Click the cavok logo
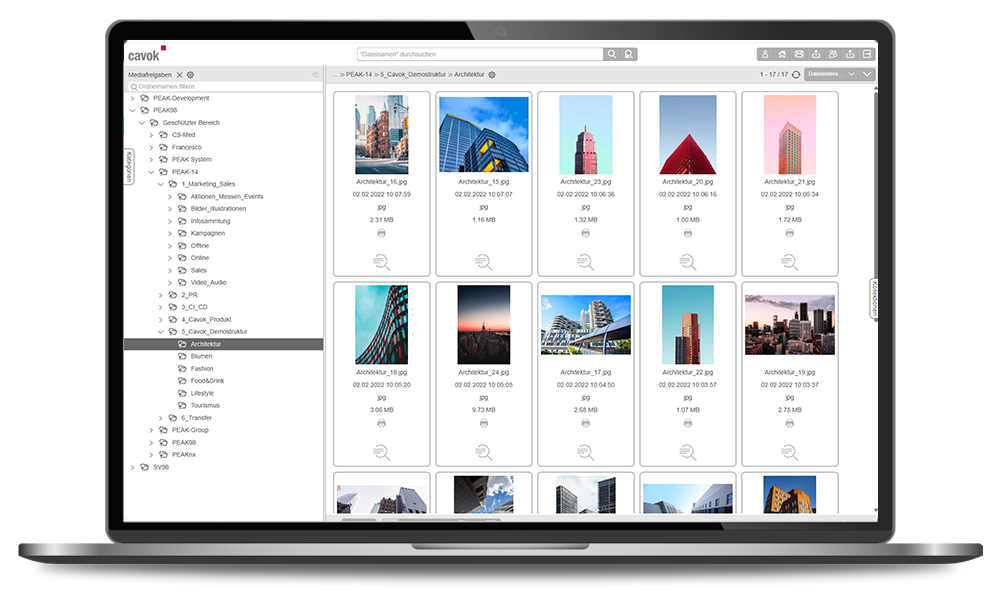This screenshot has width=1000, height=605. pos(147,54)
